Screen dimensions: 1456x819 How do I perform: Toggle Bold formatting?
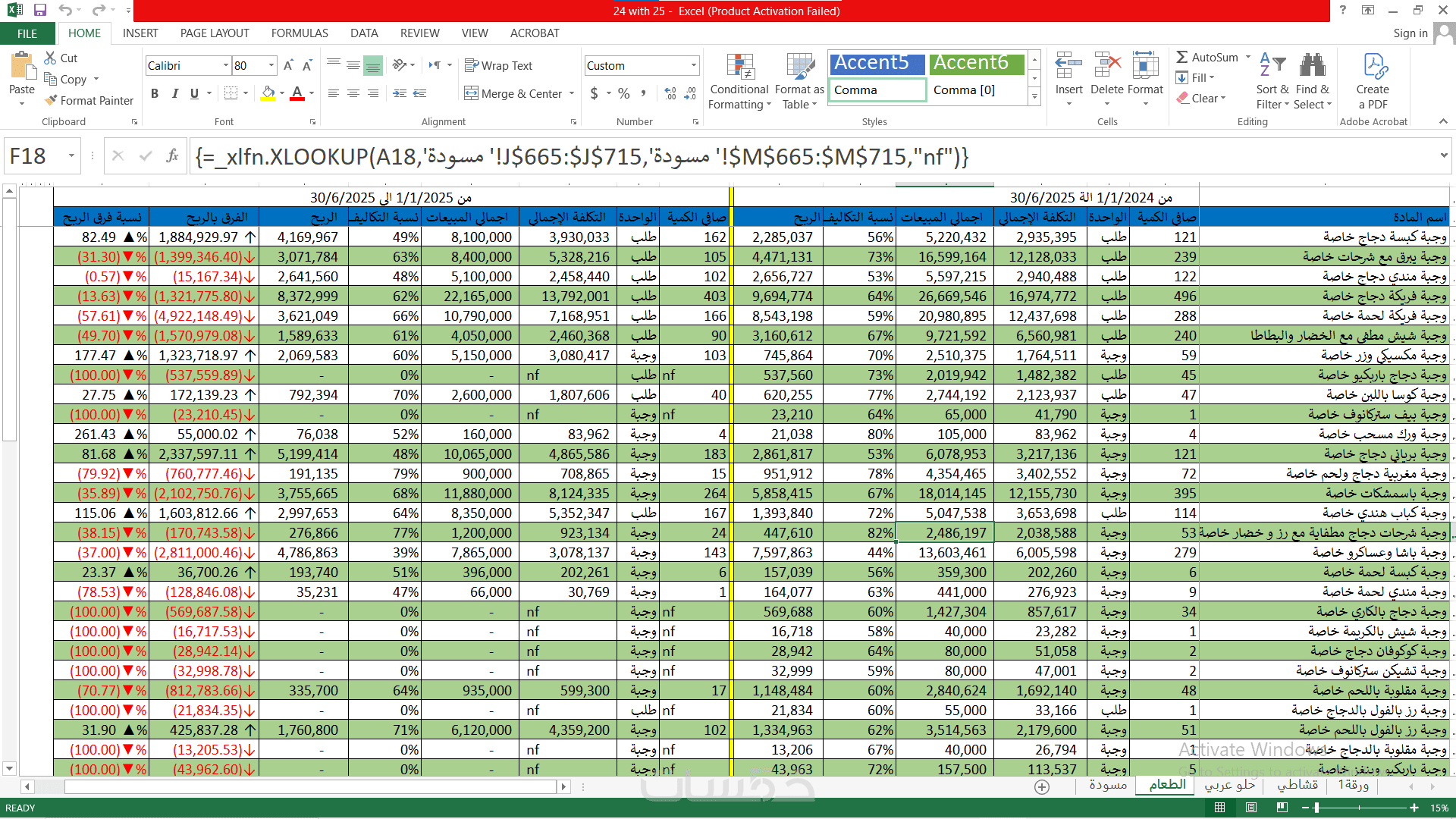pyautogui.click(x=155, y=93)
